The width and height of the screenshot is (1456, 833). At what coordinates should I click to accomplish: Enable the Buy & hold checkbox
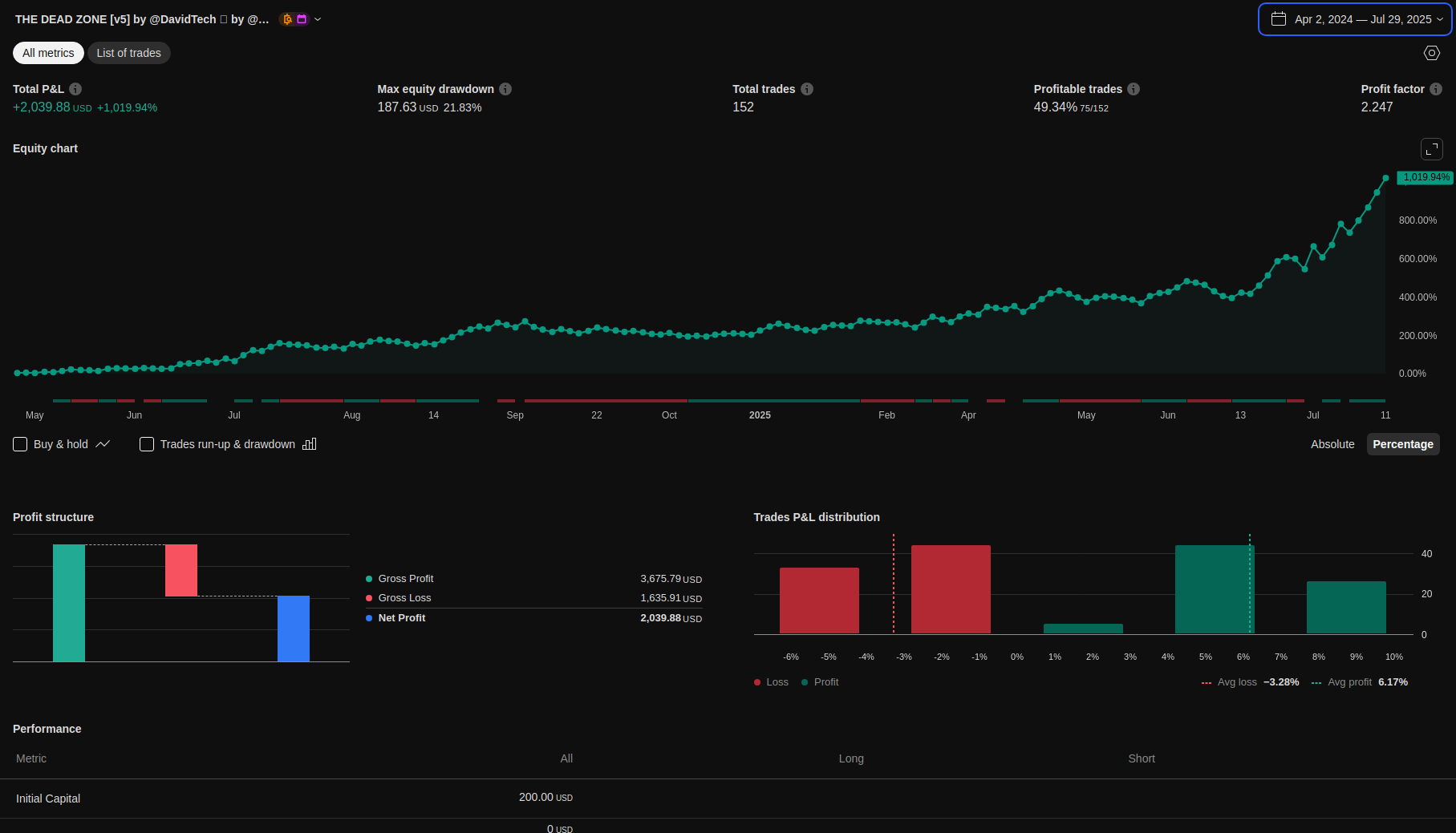(21, 444)
